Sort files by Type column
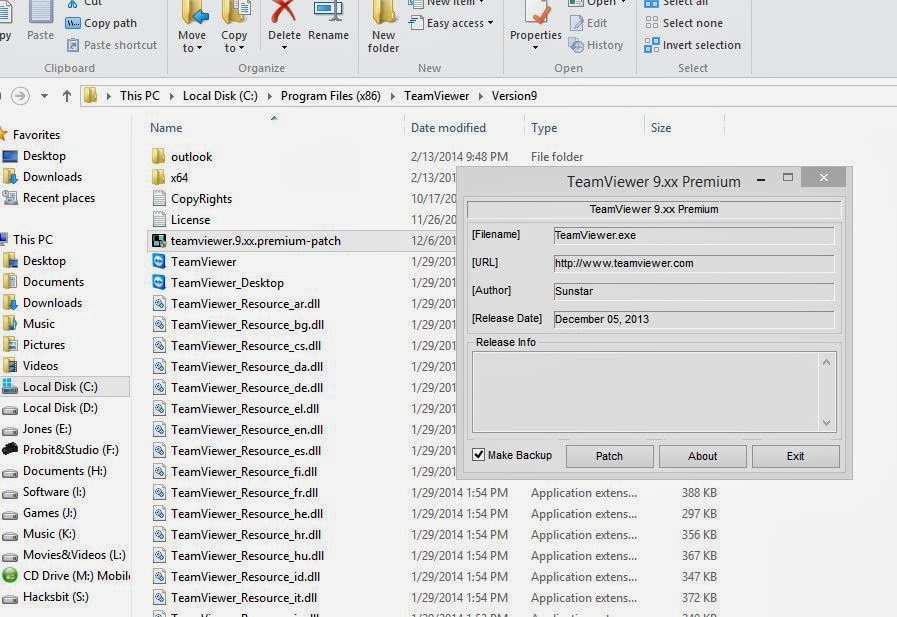This screenshot has height=617, width=897. [x=543, y=128]
